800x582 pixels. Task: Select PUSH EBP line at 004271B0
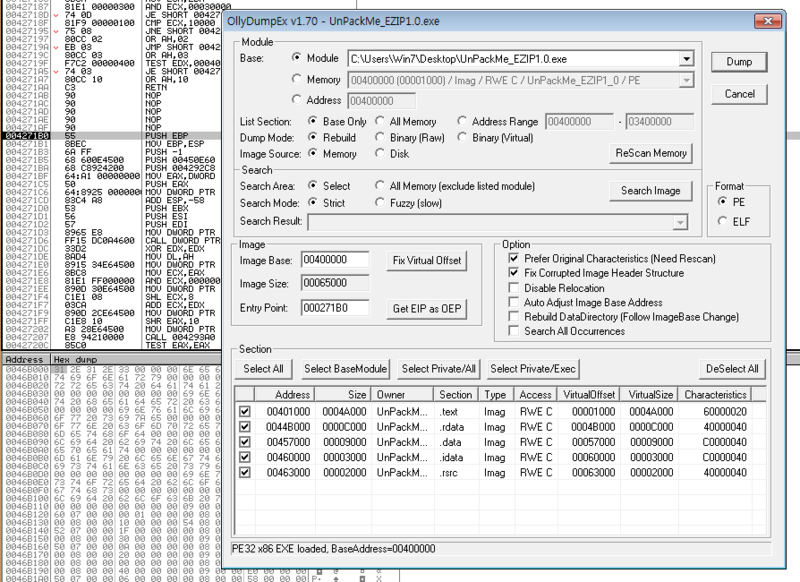coord(112,136)
